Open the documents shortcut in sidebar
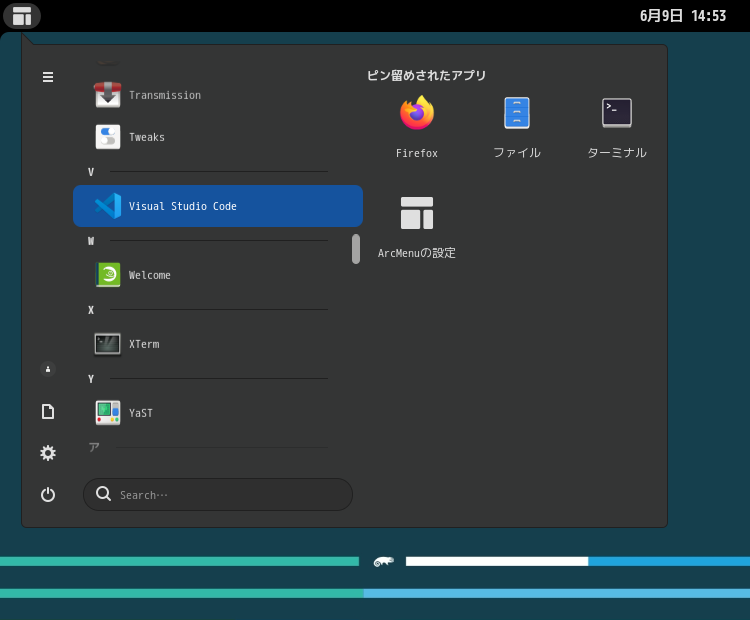750x620 pixels. tap(48, 411)
